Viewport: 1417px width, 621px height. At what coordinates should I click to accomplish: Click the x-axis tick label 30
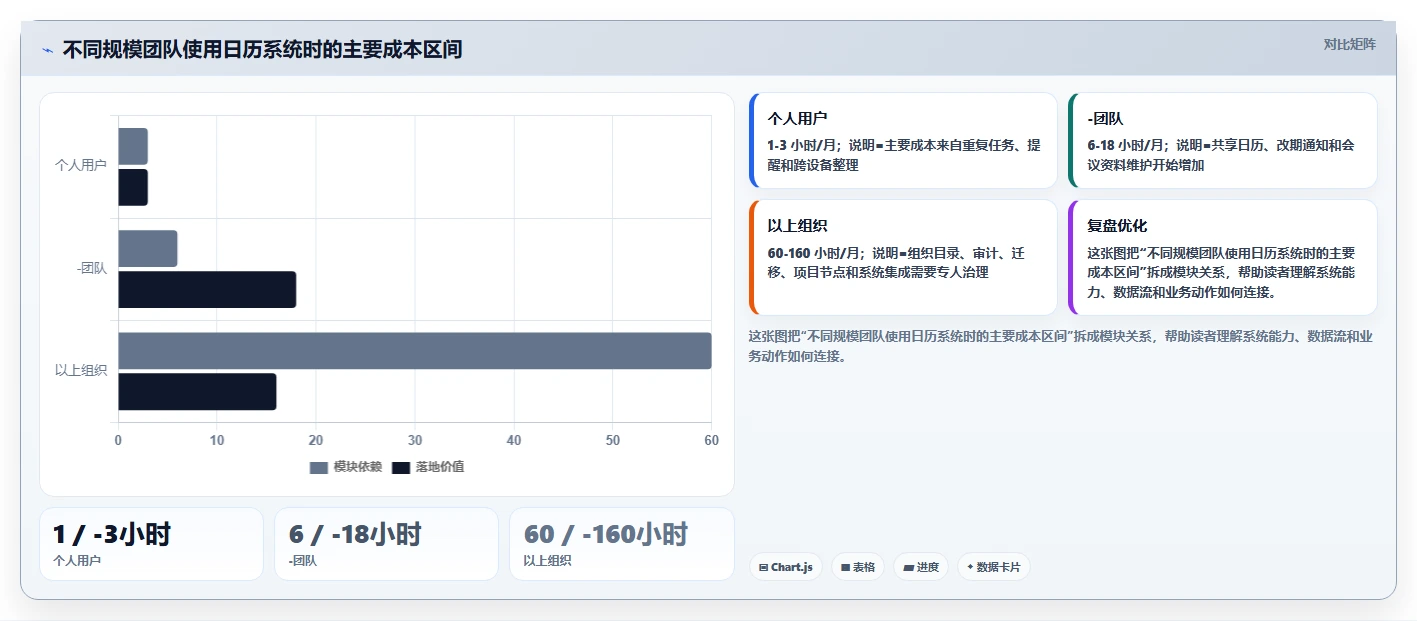(x=415, y=440)
